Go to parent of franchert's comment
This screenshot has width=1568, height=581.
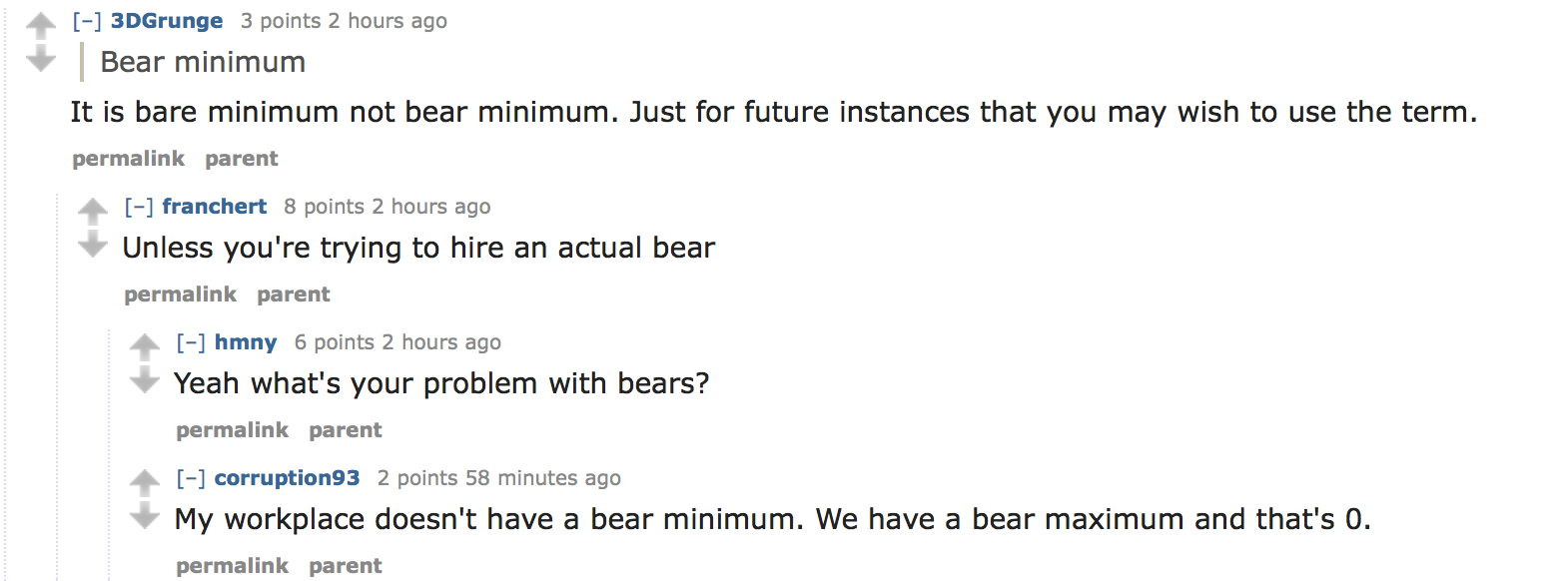coord(294,294)
